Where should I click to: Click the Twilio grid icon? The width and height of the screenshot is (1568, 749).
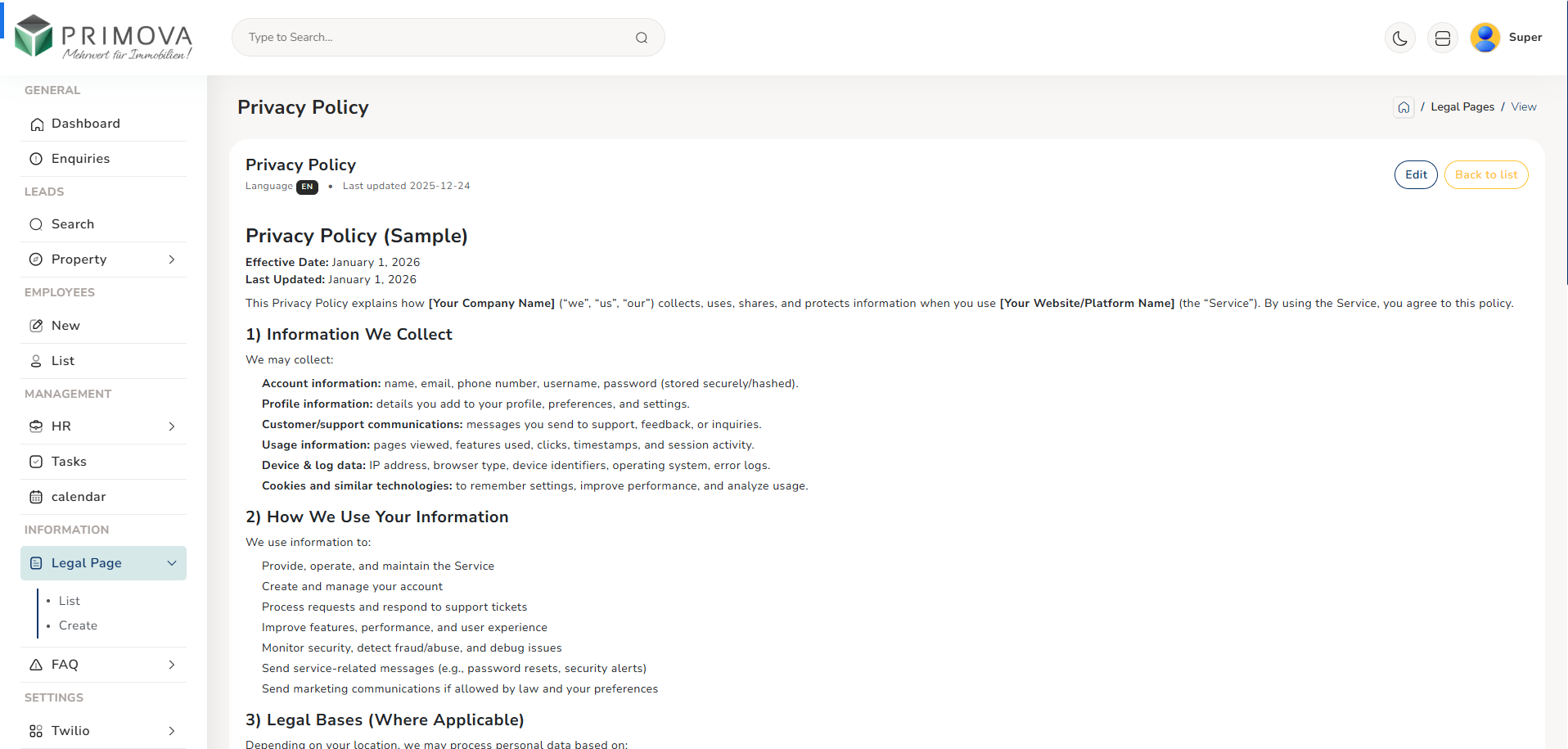tap(36, 731)
